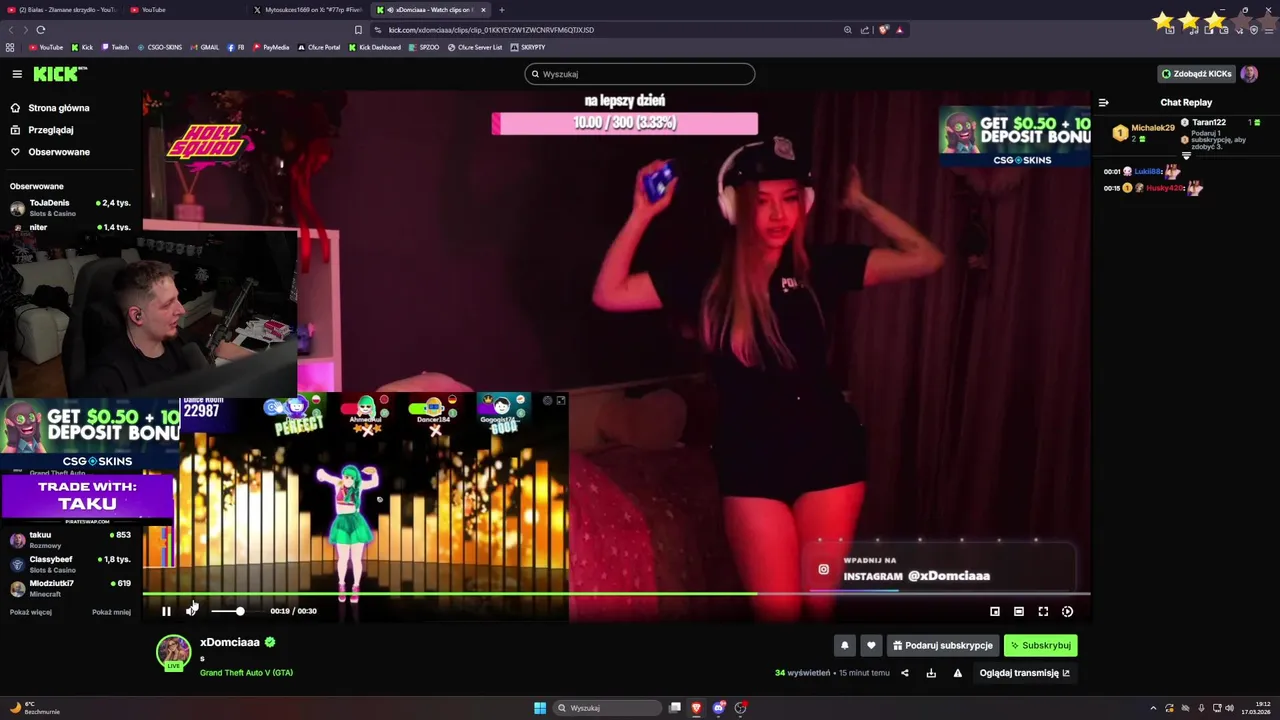This screenshot has width=1280, height=720.
Task: Report this clip with warning icon
Action: point(957,673)
